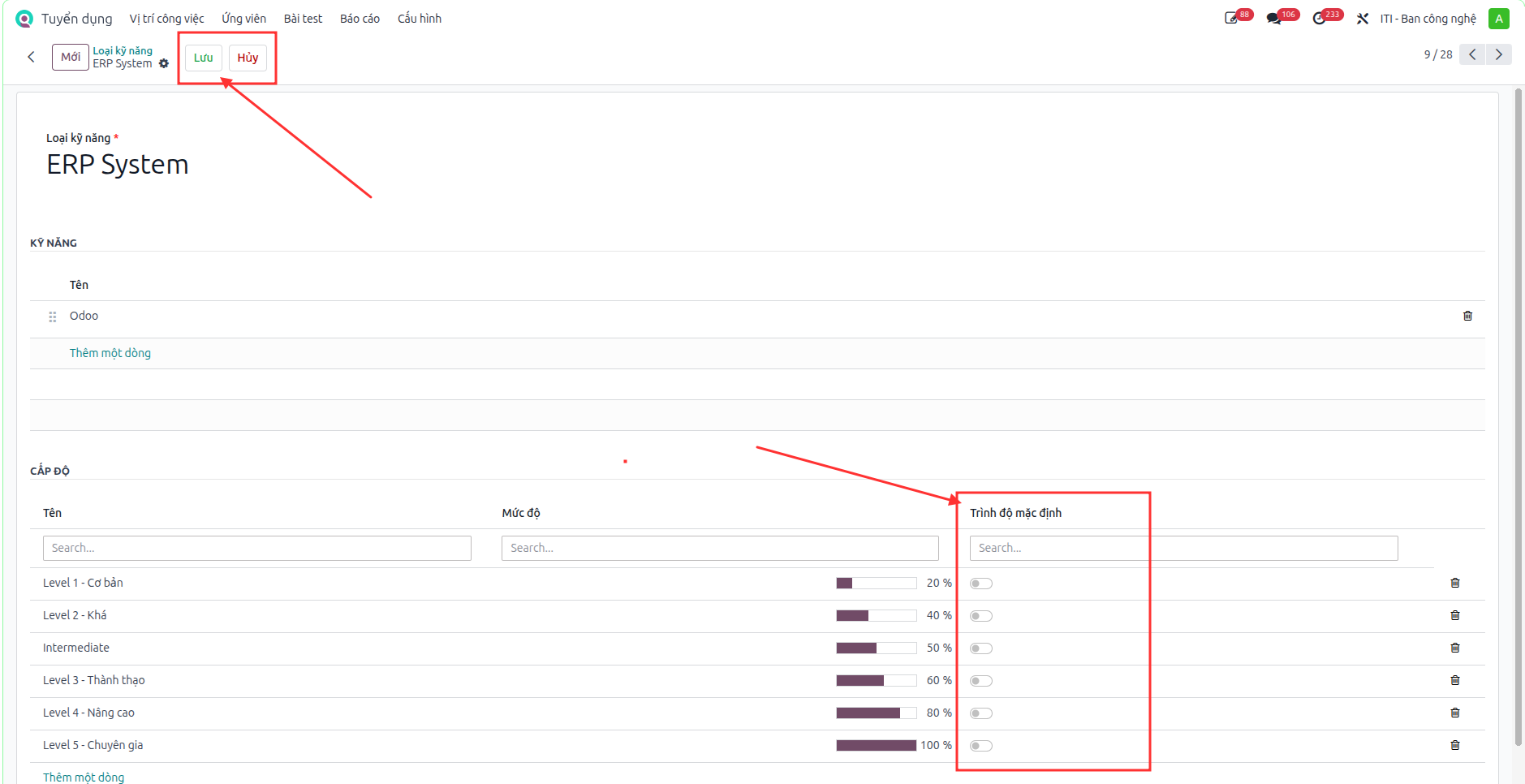Image resolution: width=1525 pixels, height=784 pixels.
Task: Open the user avatar A menu
Action: (1499, 19)
